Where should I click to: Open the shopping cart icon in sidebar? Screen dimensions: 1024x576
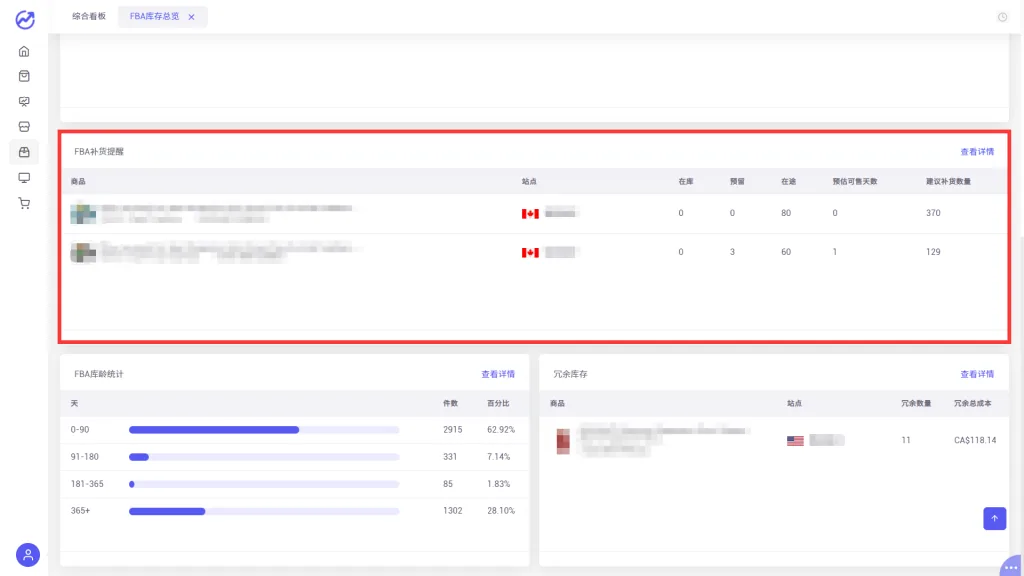pos(24,203)
